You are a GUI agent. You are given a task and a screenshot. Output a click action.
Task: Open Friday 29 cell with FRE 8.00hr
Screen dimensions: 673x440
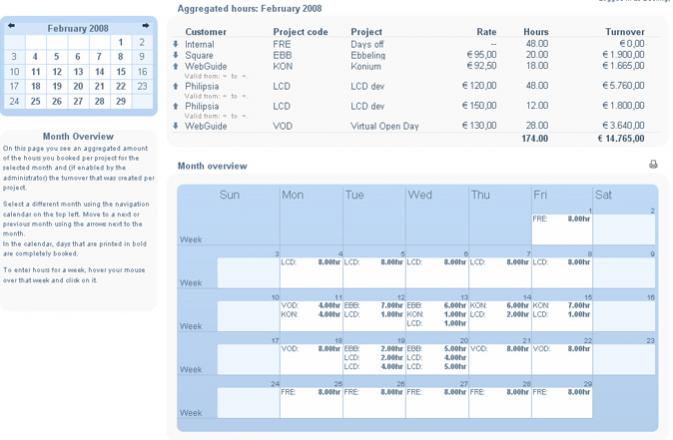562,403
